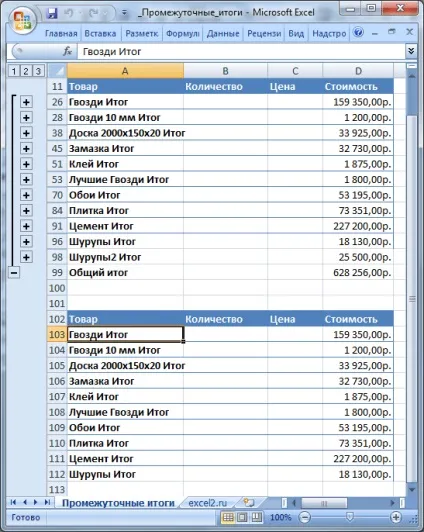Click the Insert Worksheet icon
Image resolution: width=424 pixels, height=532 pixels.
249,502
